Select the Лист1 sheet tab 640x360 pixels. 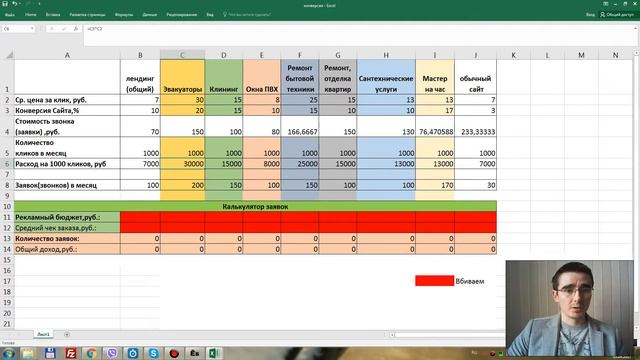click(43, 334)
